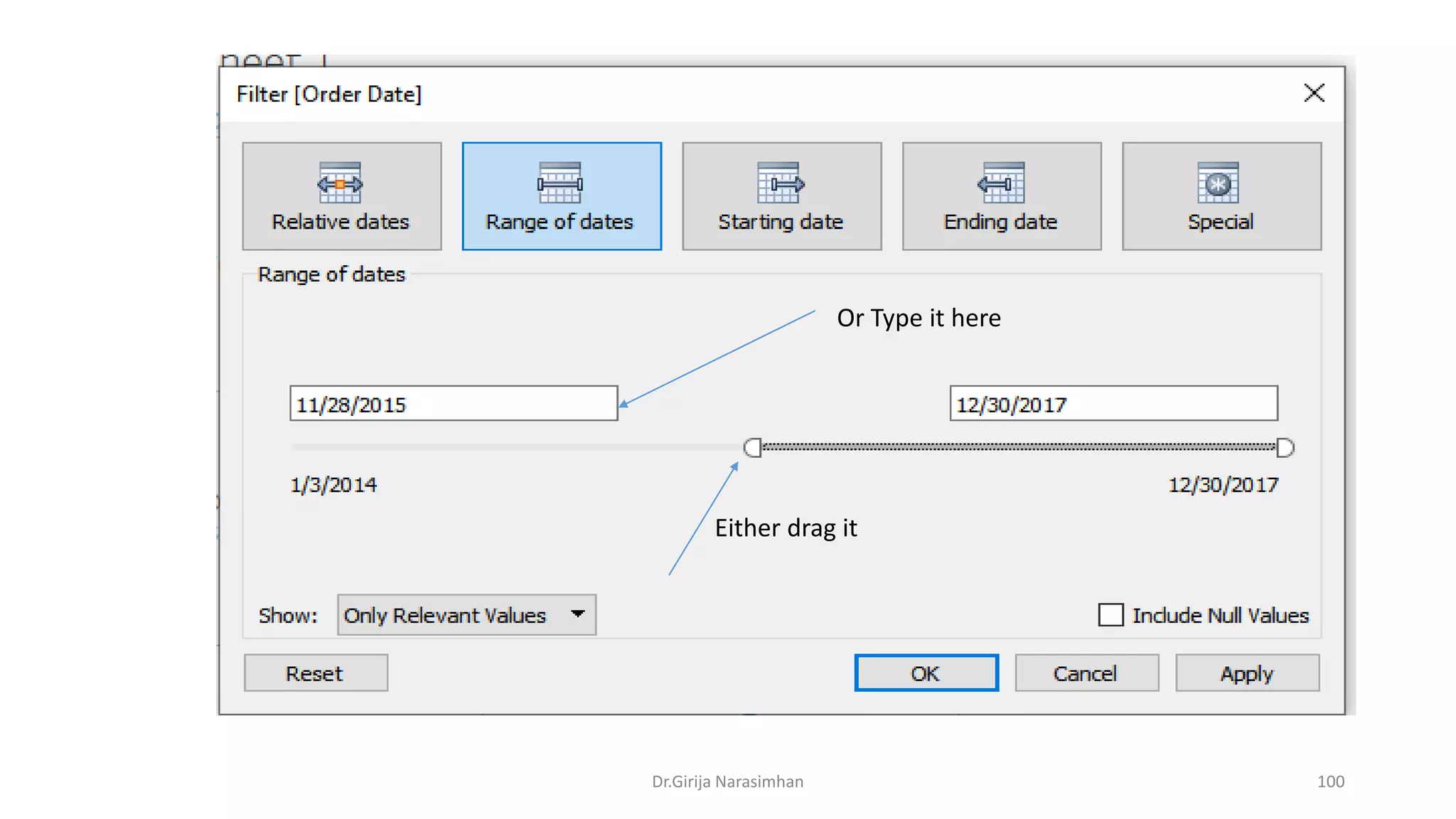Open the Show values dropdown arrow
The image size is (1456, 819).
coord(578,614)
